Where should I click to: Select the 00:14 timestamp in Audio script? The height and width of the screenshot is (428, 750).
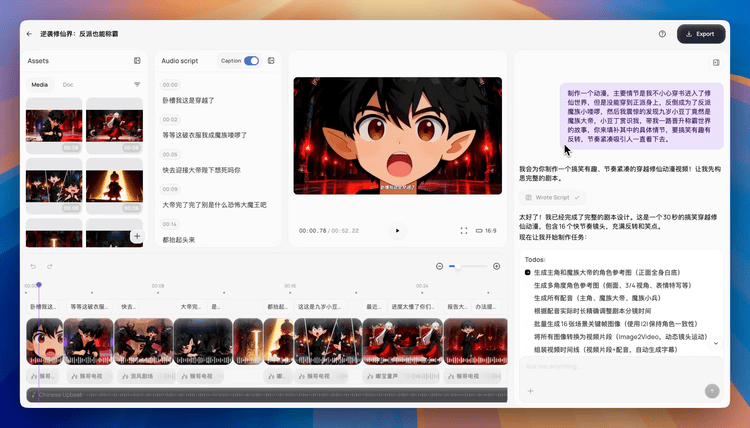tap(170, 224)
